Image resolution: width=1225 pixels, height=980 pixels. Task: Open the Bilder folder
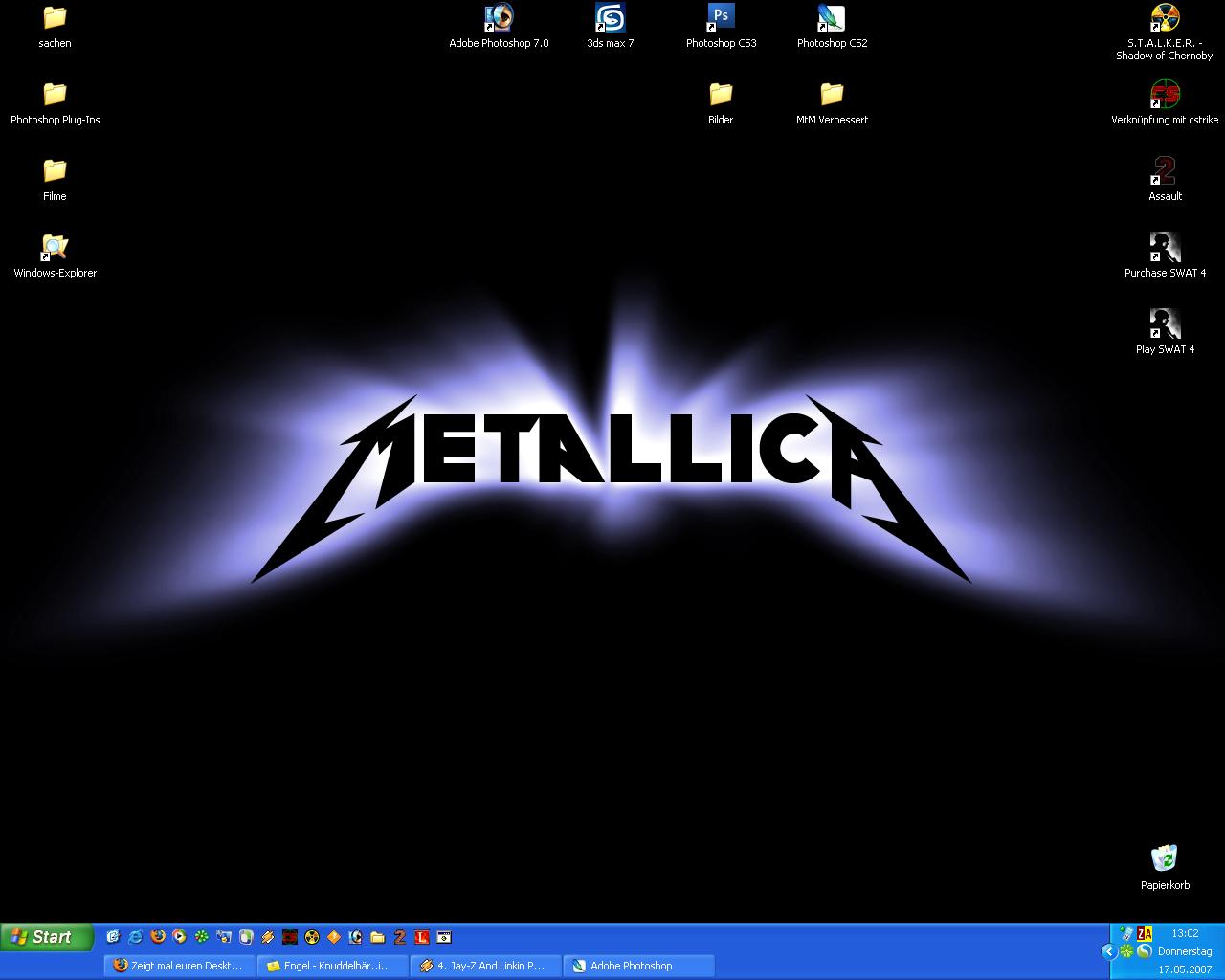pos(721,103)
